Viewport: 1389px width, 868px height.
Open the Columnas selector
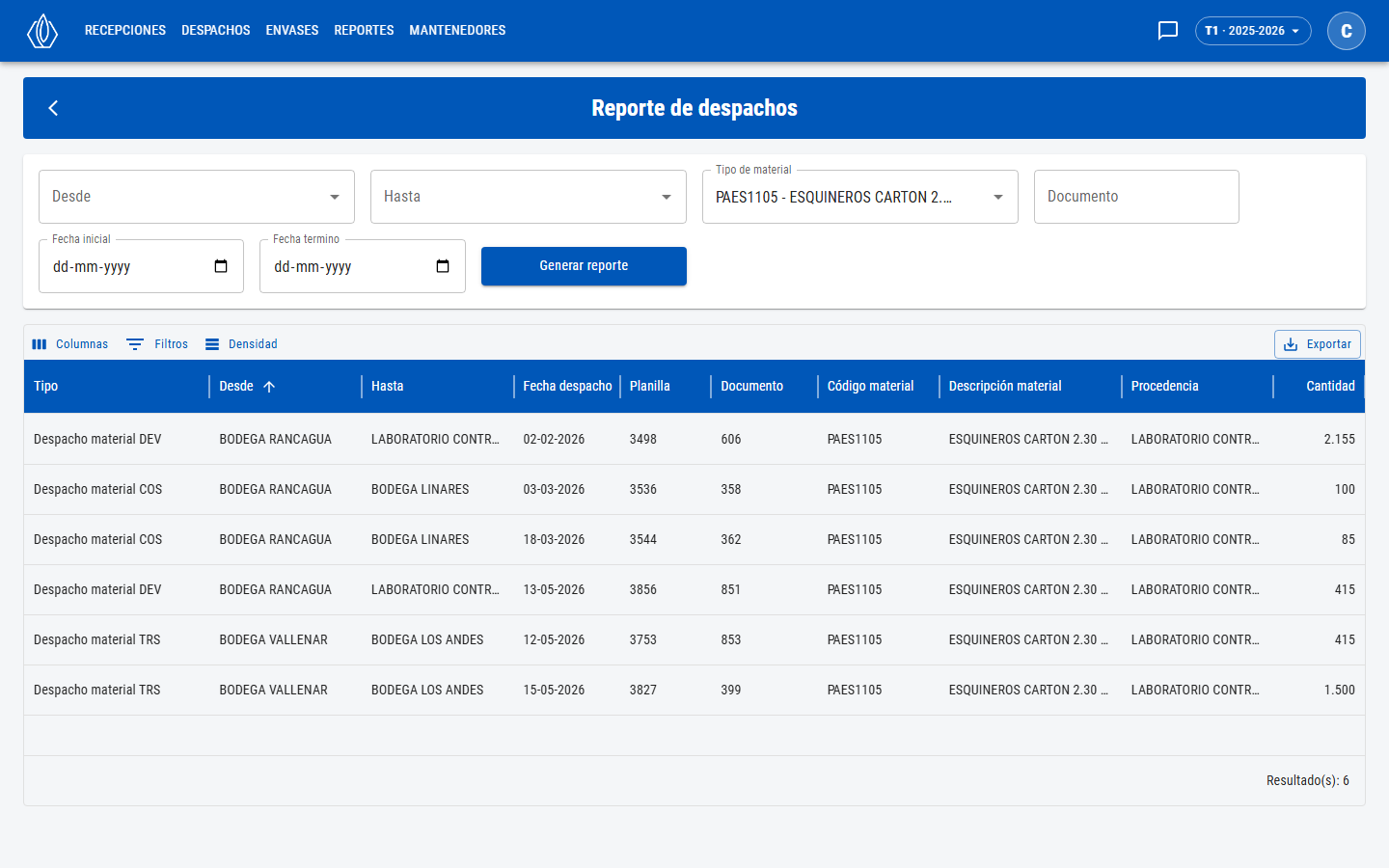click(70, 344)
